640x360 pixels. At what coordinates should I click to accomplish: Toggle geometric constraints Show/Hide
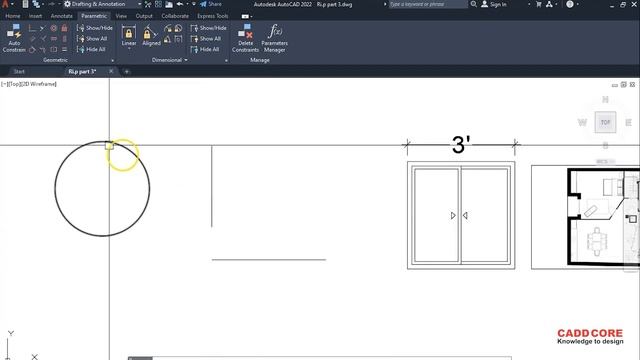pos(95,28)
